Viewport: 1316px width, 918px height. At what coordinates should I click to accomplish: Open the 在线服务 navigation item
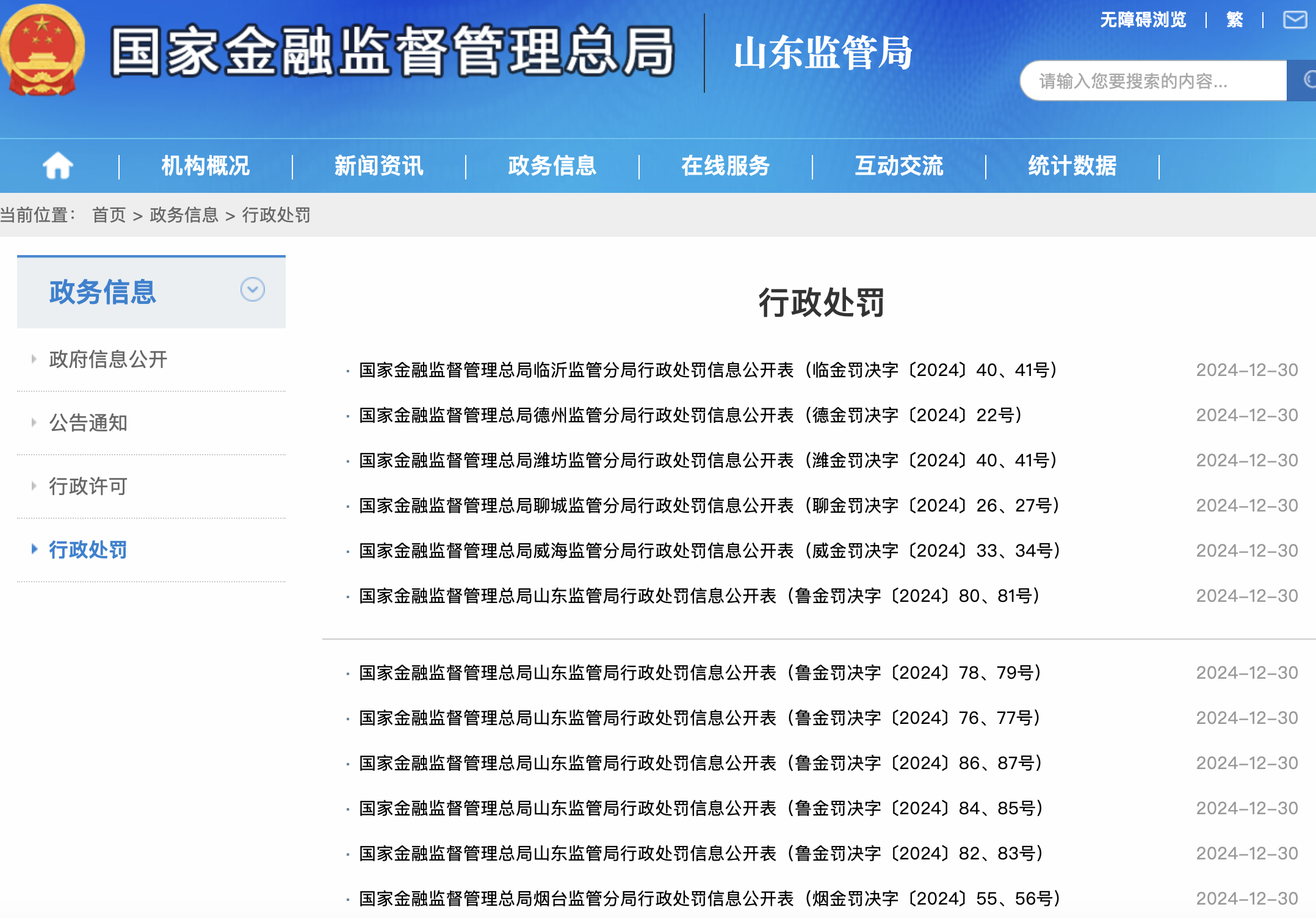[x=725, y=165]
